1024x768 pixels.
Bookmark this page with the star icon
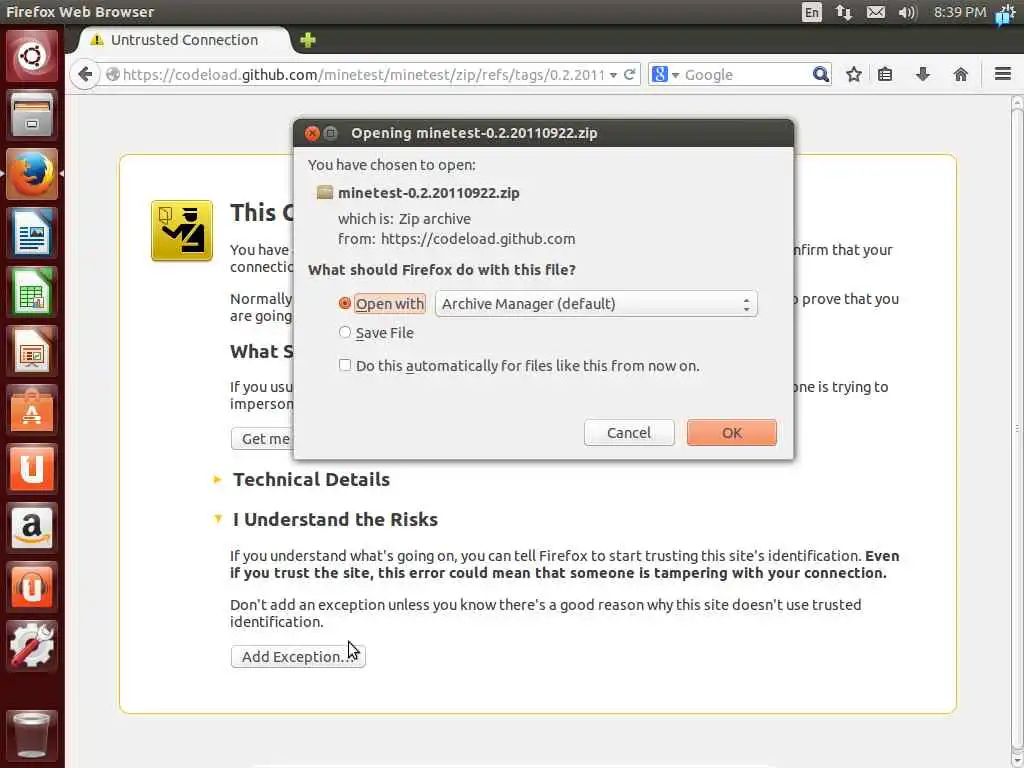tap(854, 74)
